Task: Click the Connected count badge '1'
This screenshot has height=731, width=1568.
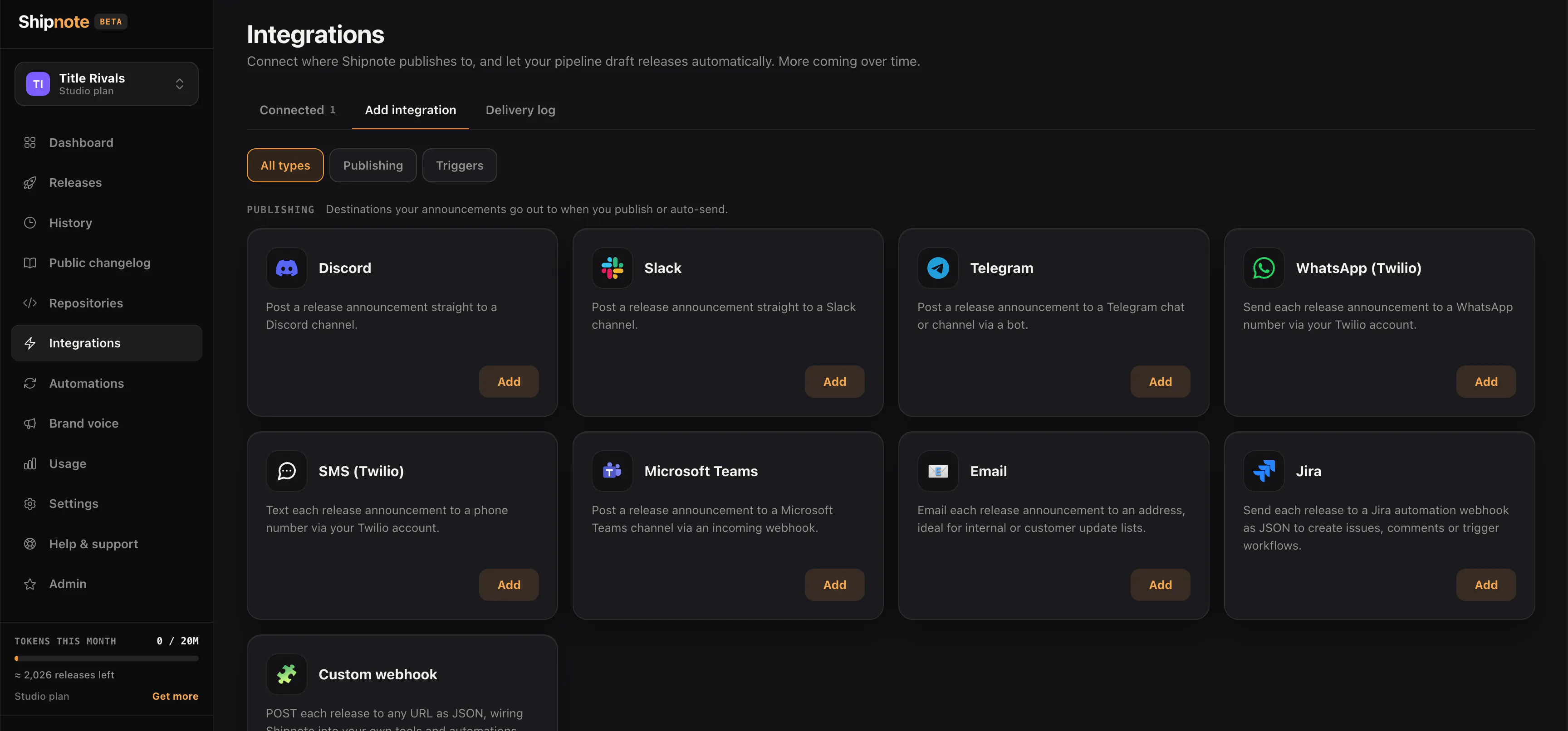Action: point(333,110)
